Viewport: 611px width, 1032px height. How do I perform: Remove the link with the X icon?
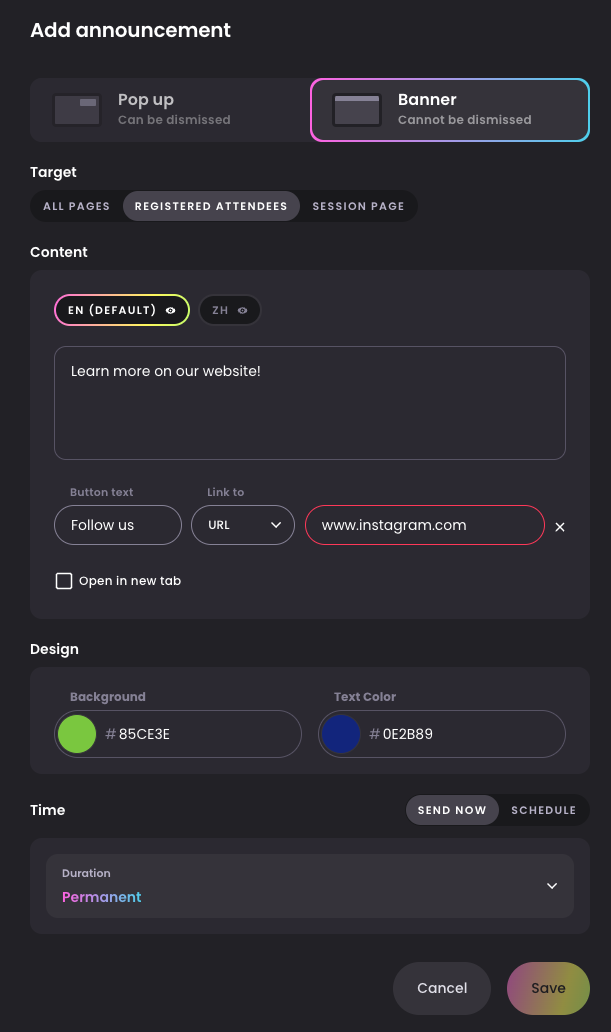pos(560,527)
